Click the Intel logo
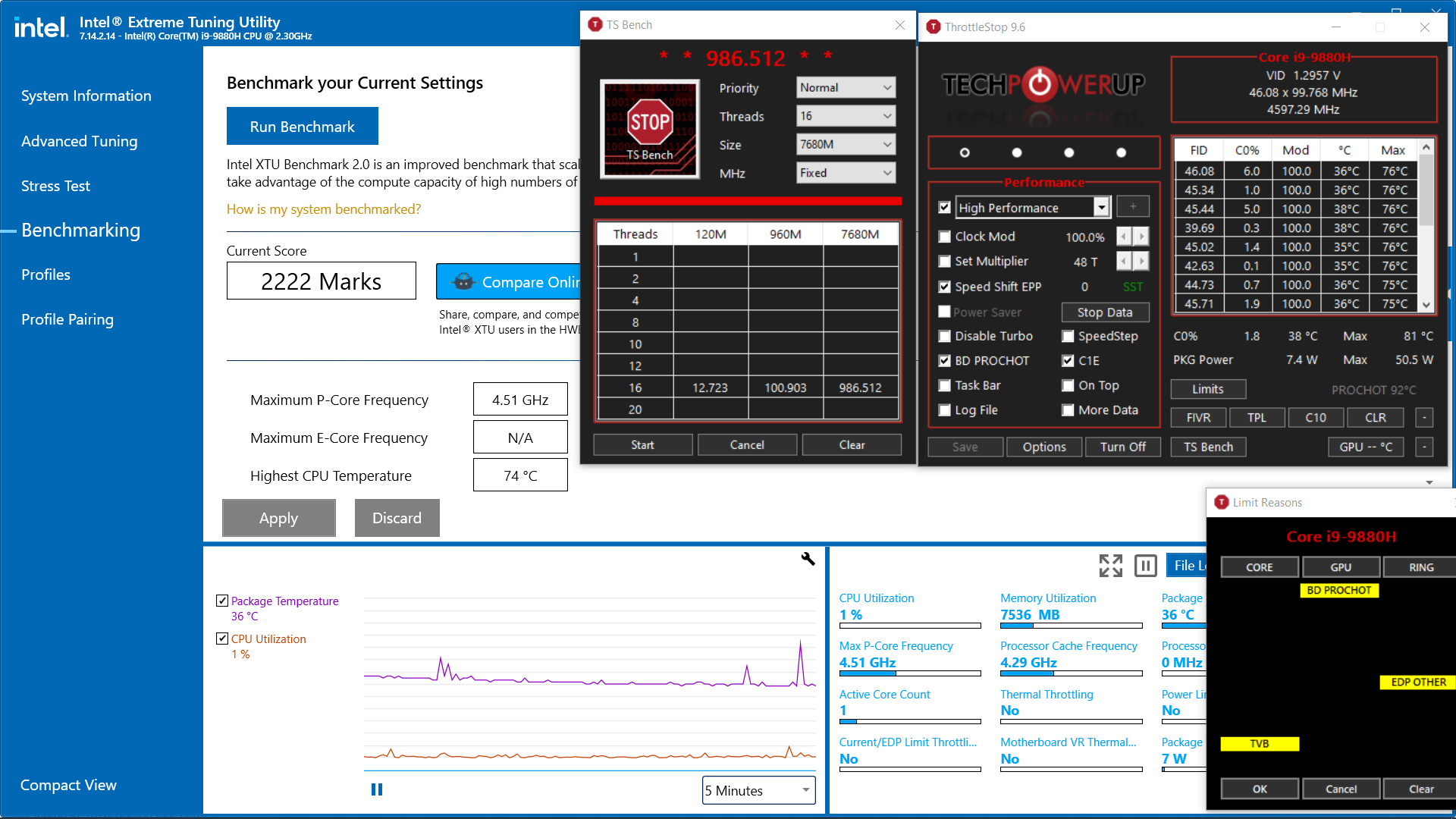The width and height of the screenshot is (1456, 819). click(x=41, y=28)
